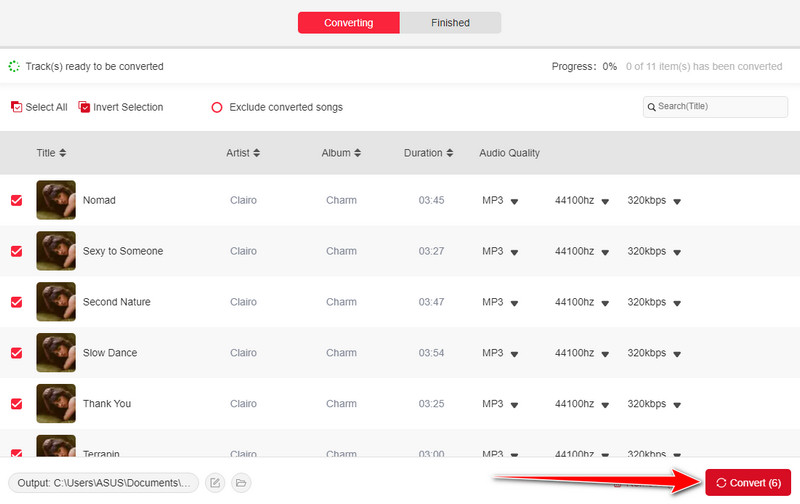Open 44100hz sample rate dropdown for Second Nature

coord(603,303)
